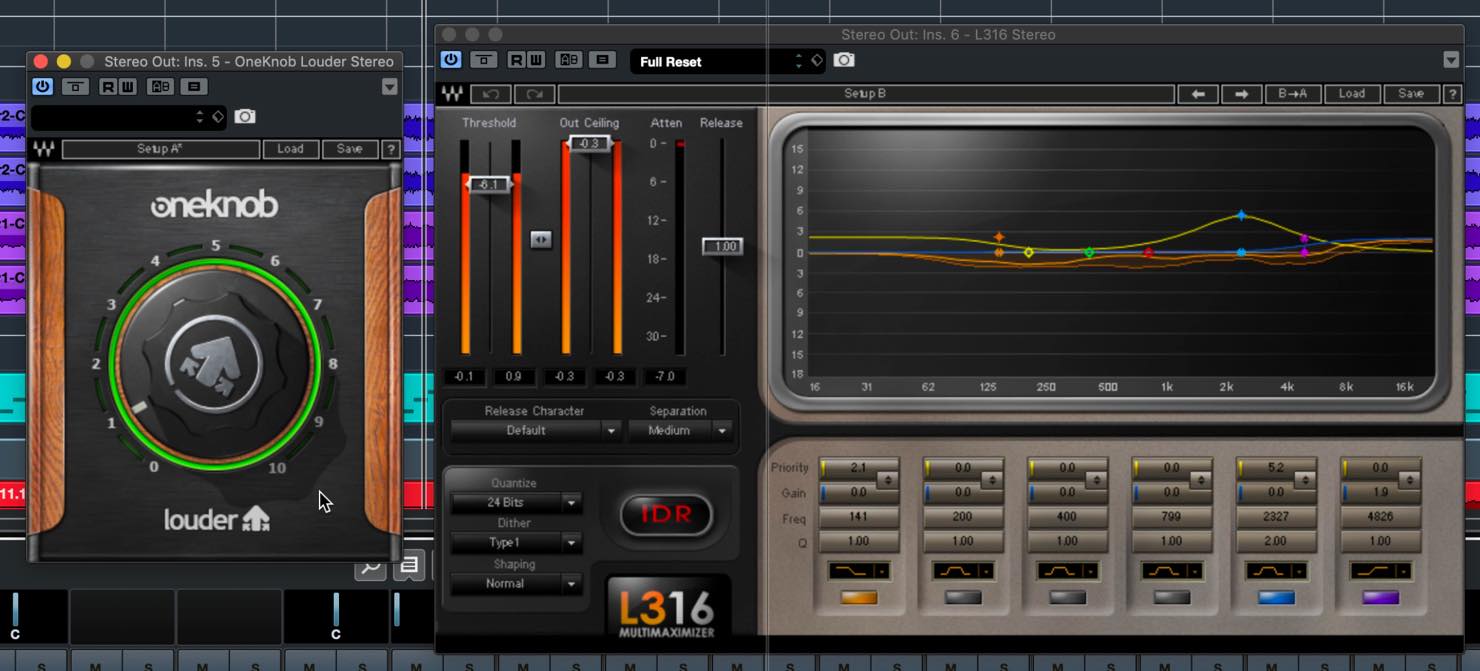Toggle bypass power button in L316 window
The image size is (1480, 671).
(451, 60)
